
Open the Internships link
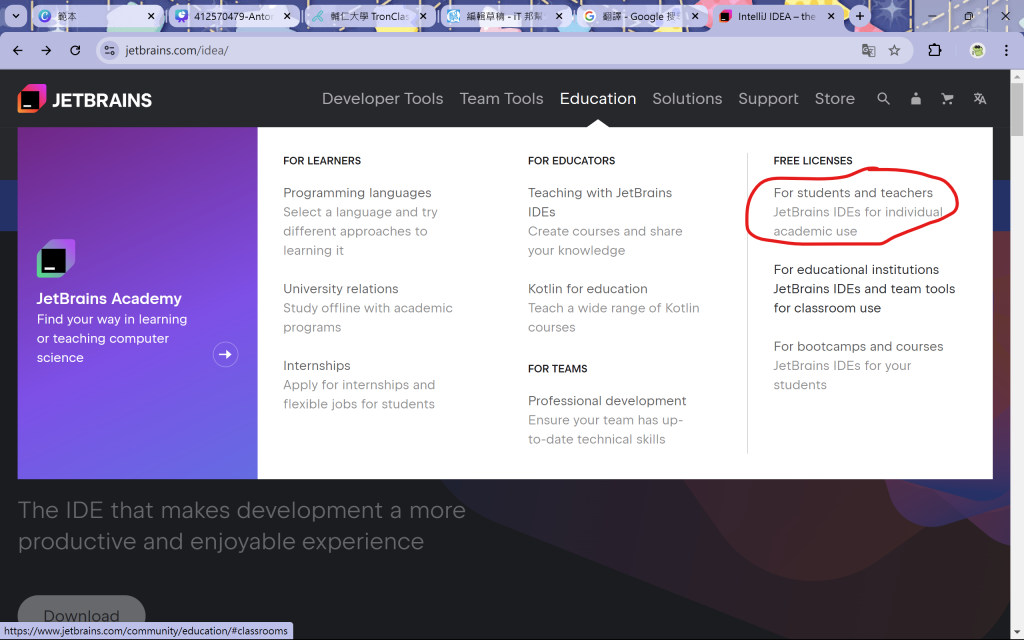point(317,366)
